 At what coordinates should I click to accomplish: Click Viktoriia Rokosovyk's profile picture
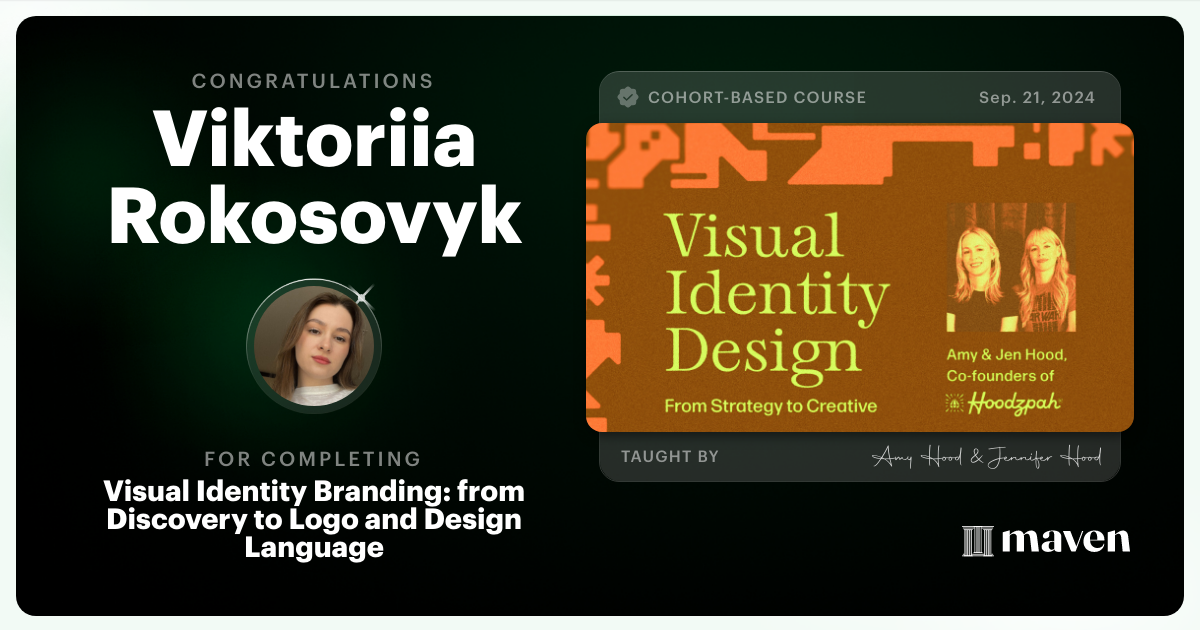coord(313,345)
